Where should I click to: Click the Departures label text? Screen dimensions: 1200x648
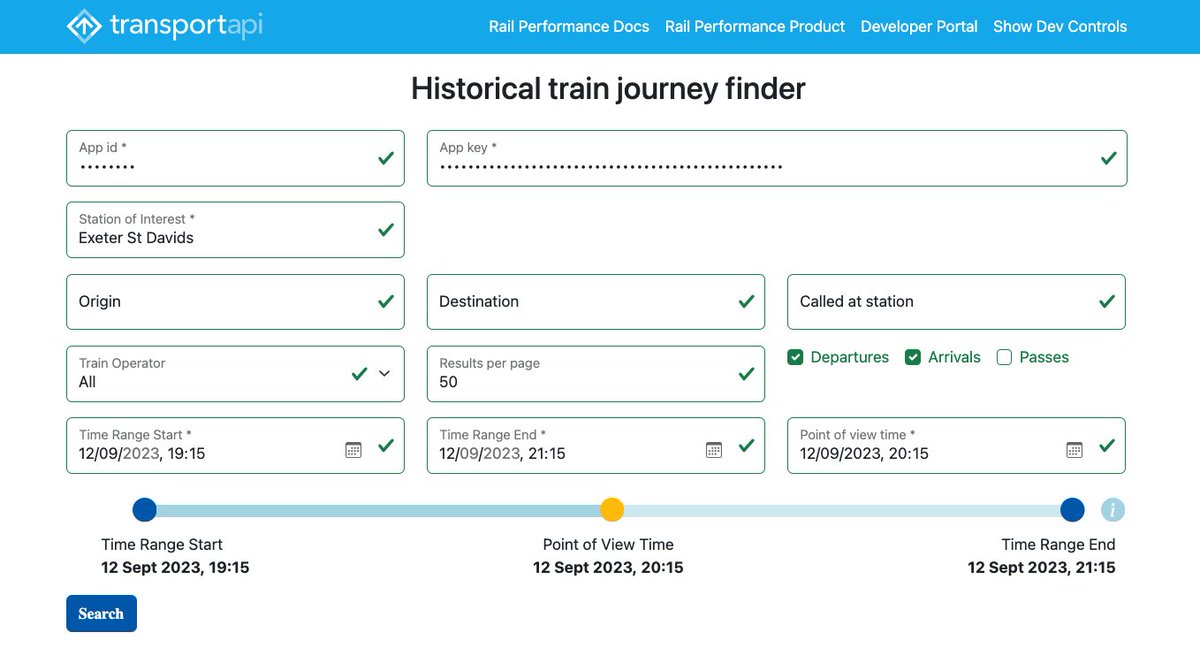(x=850, y=357)
